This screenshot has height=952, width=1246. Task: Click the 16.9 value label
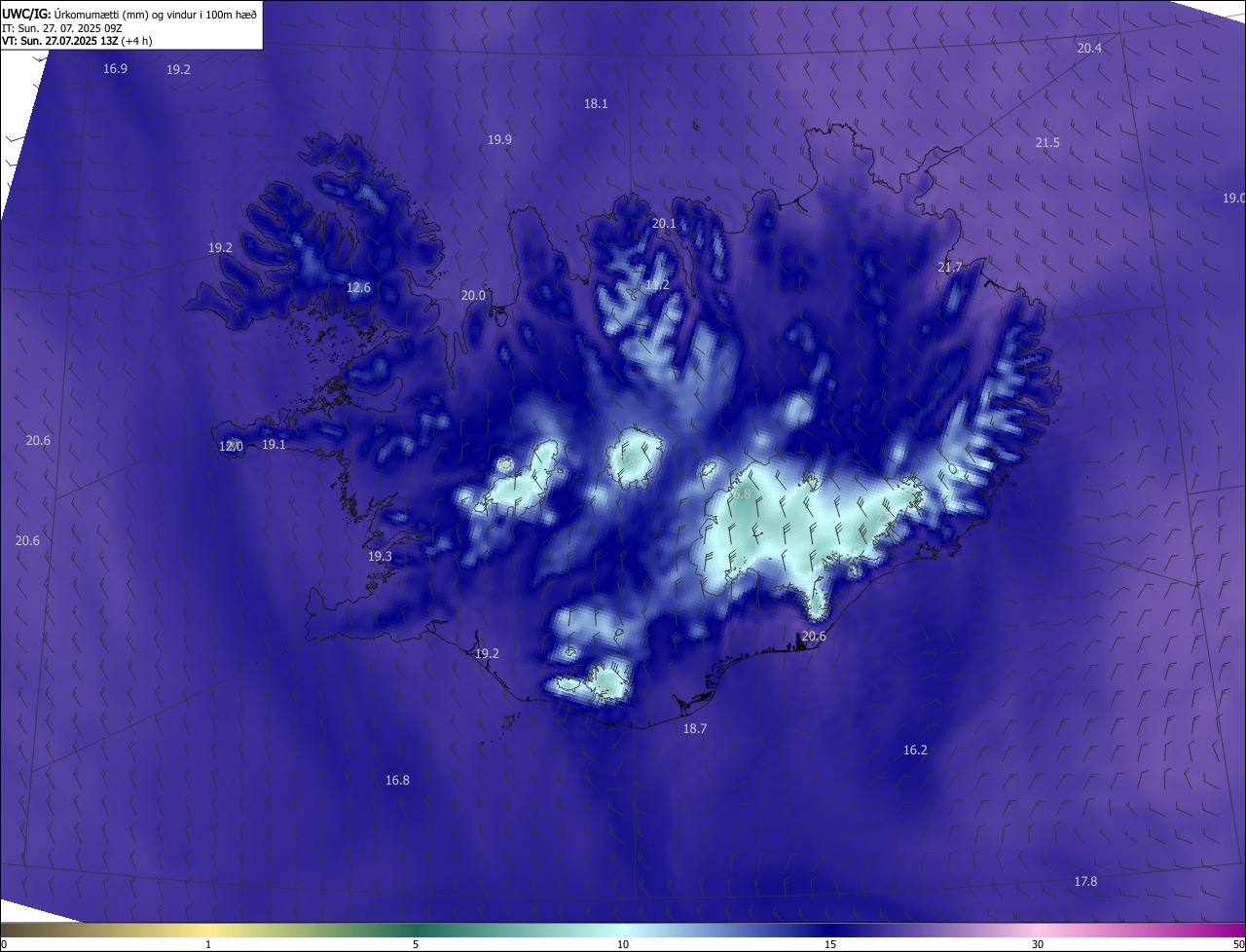coord(115,68)
